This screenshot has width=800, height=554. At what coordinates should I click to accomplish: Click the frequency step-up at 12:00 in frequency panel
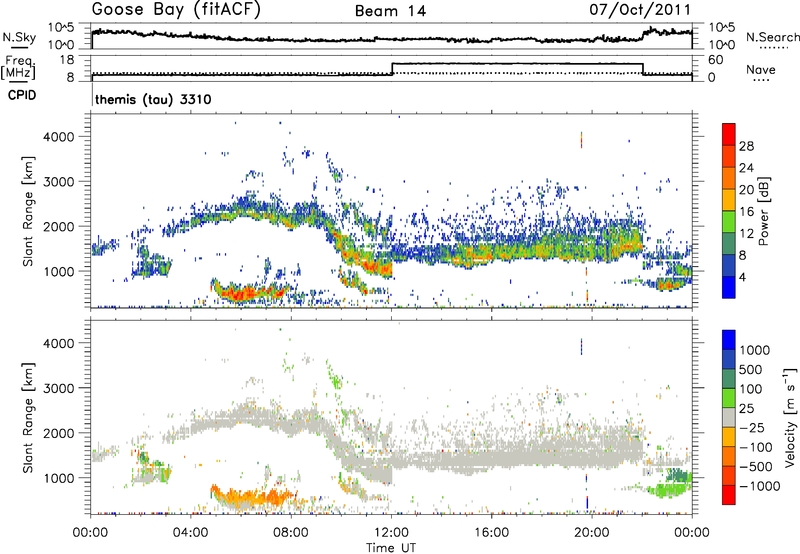[392, 69]
